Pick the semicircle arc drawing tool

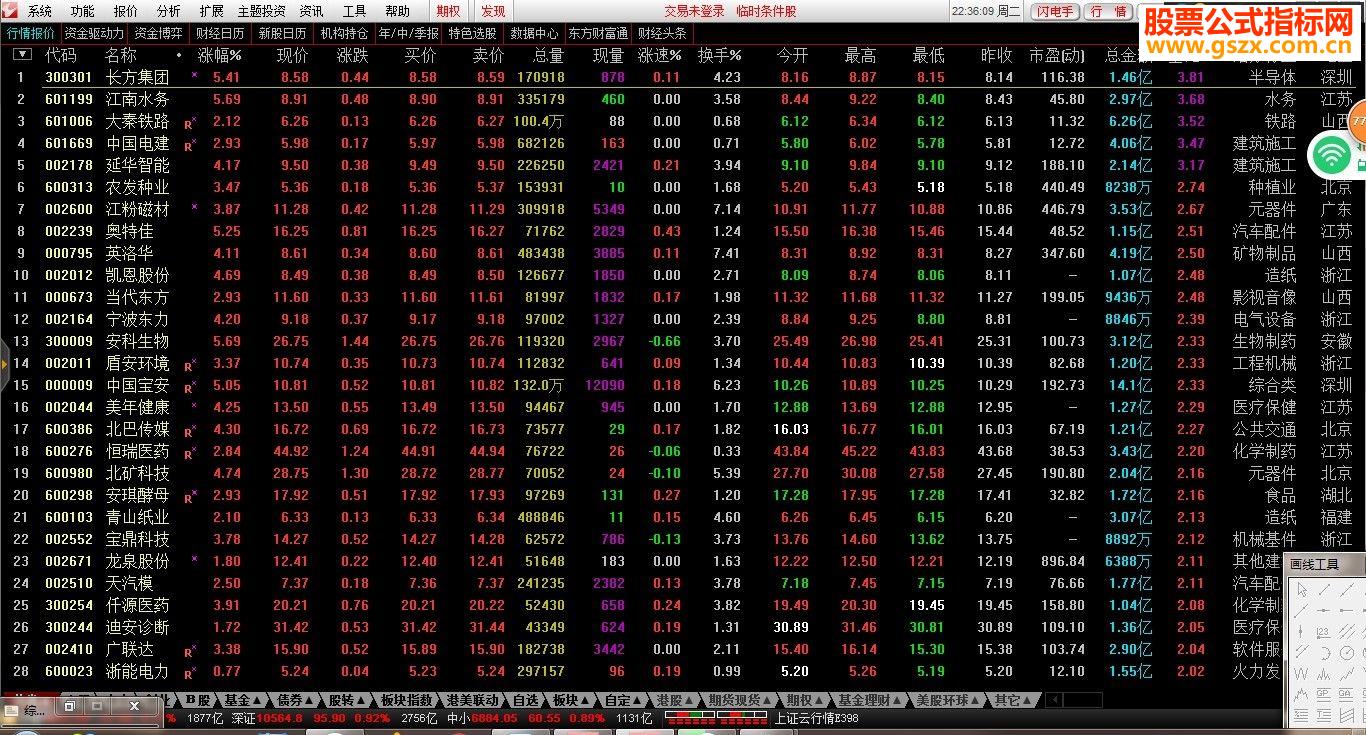1326,653
